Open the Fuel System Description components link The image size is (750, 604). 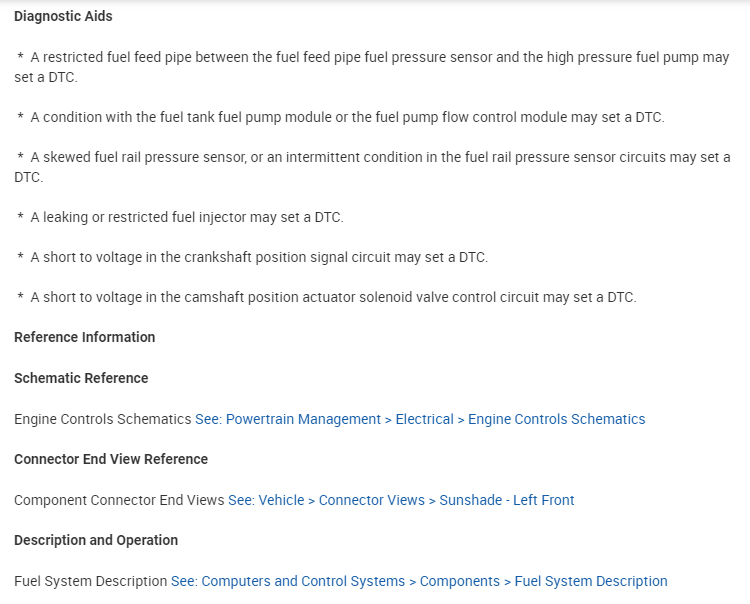(x=419, y=581)
